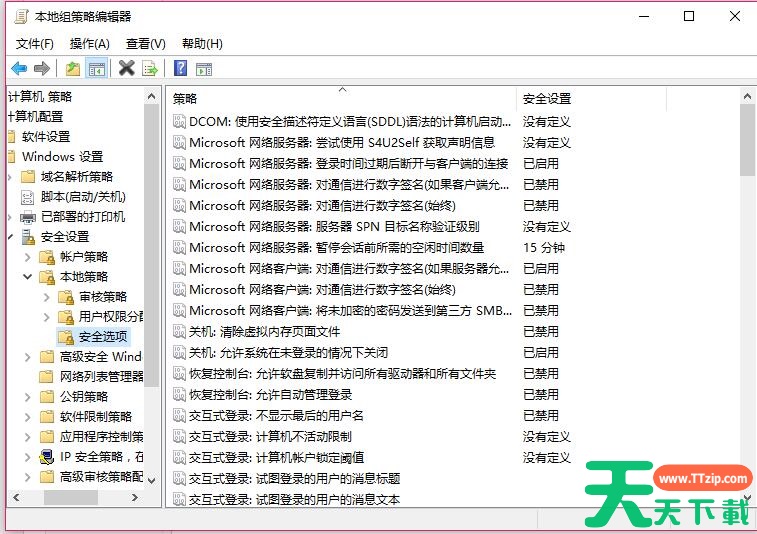Toggle the show/hide action pane icon
This screenshot has height=534, width=757.
[x=204, y=68]
